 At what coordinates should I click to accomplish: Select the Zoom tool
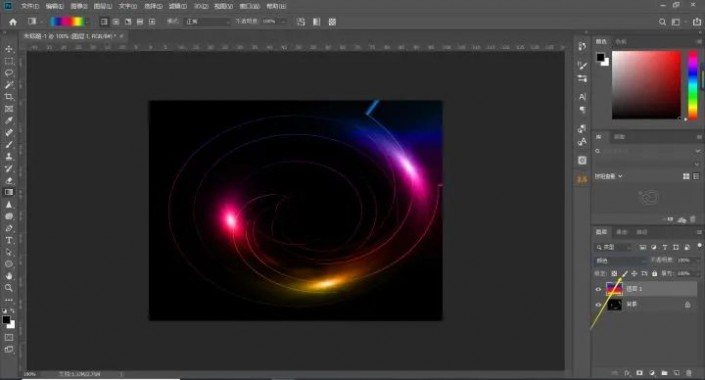tap(9, 288)
